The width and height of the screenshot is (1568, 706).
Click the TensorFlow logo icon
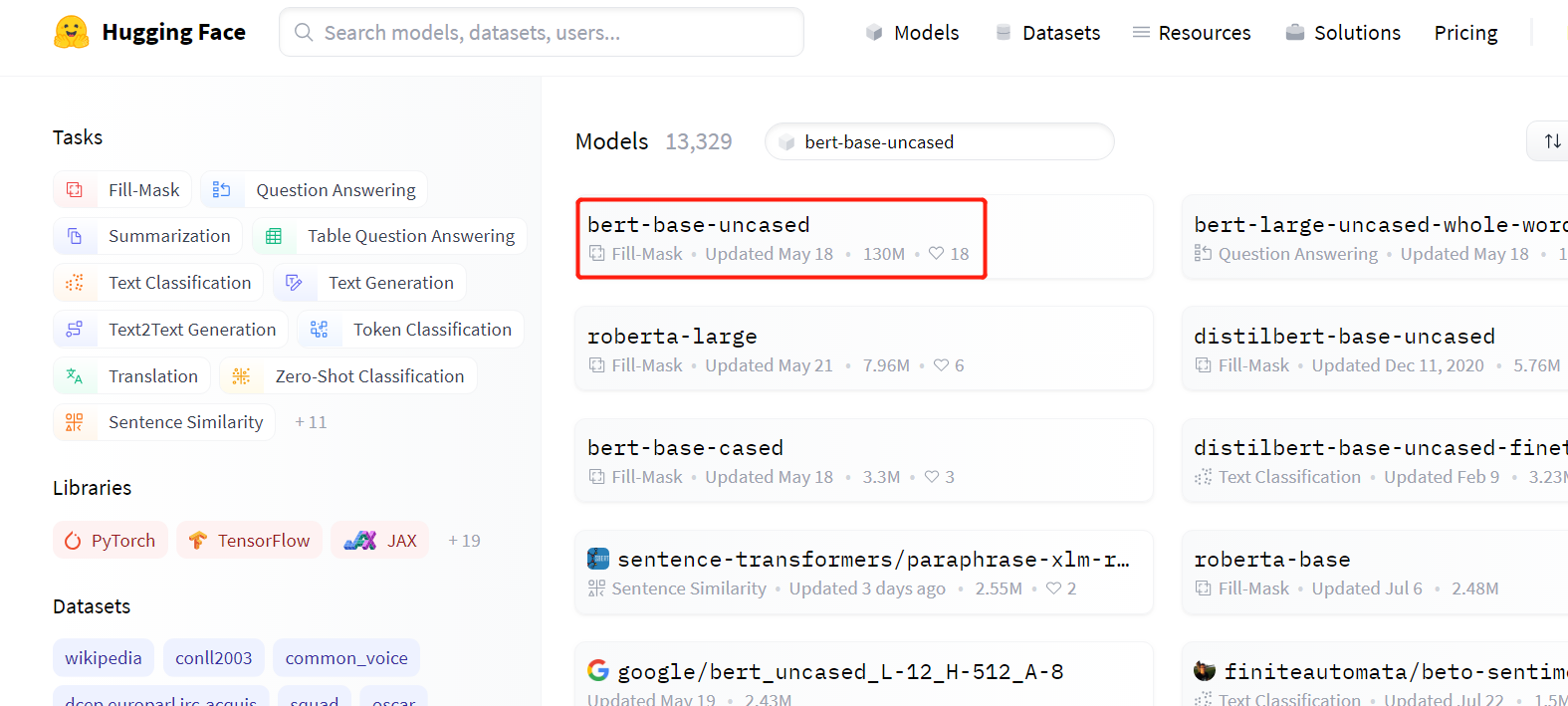click(x=198, y=541)
